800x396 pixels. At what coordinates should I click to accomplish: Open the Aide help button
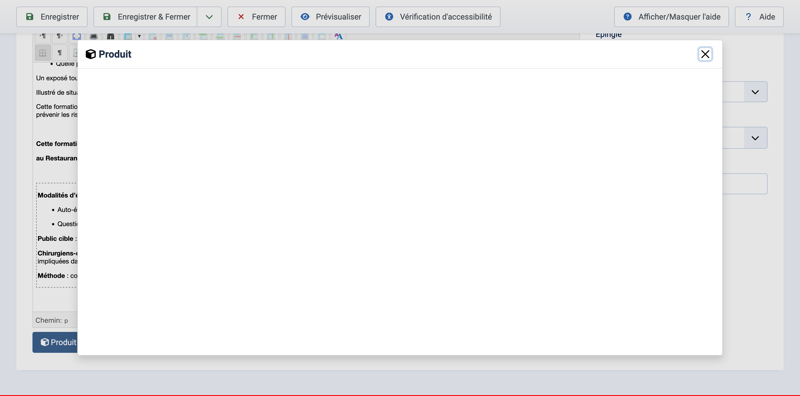759,17
